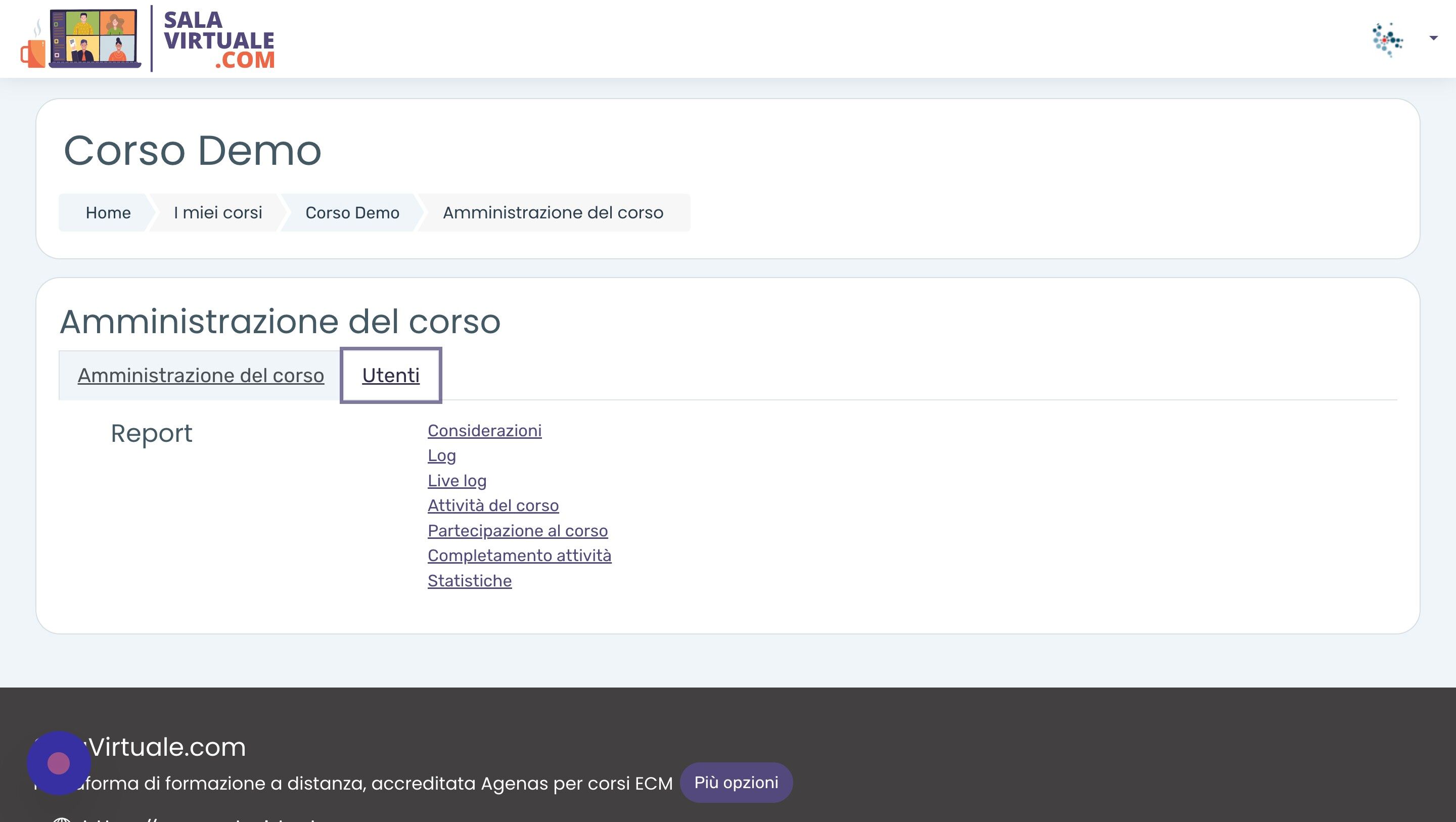Open the Log report link

[x=441, y=455]
